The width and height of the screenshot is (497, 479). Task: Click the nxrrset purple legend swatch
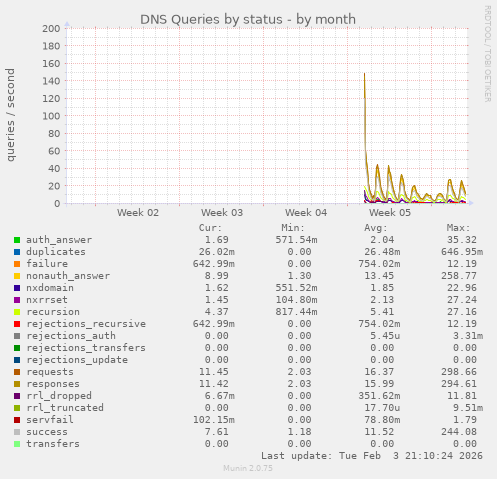pyautogui.click(x=17, y=300)
